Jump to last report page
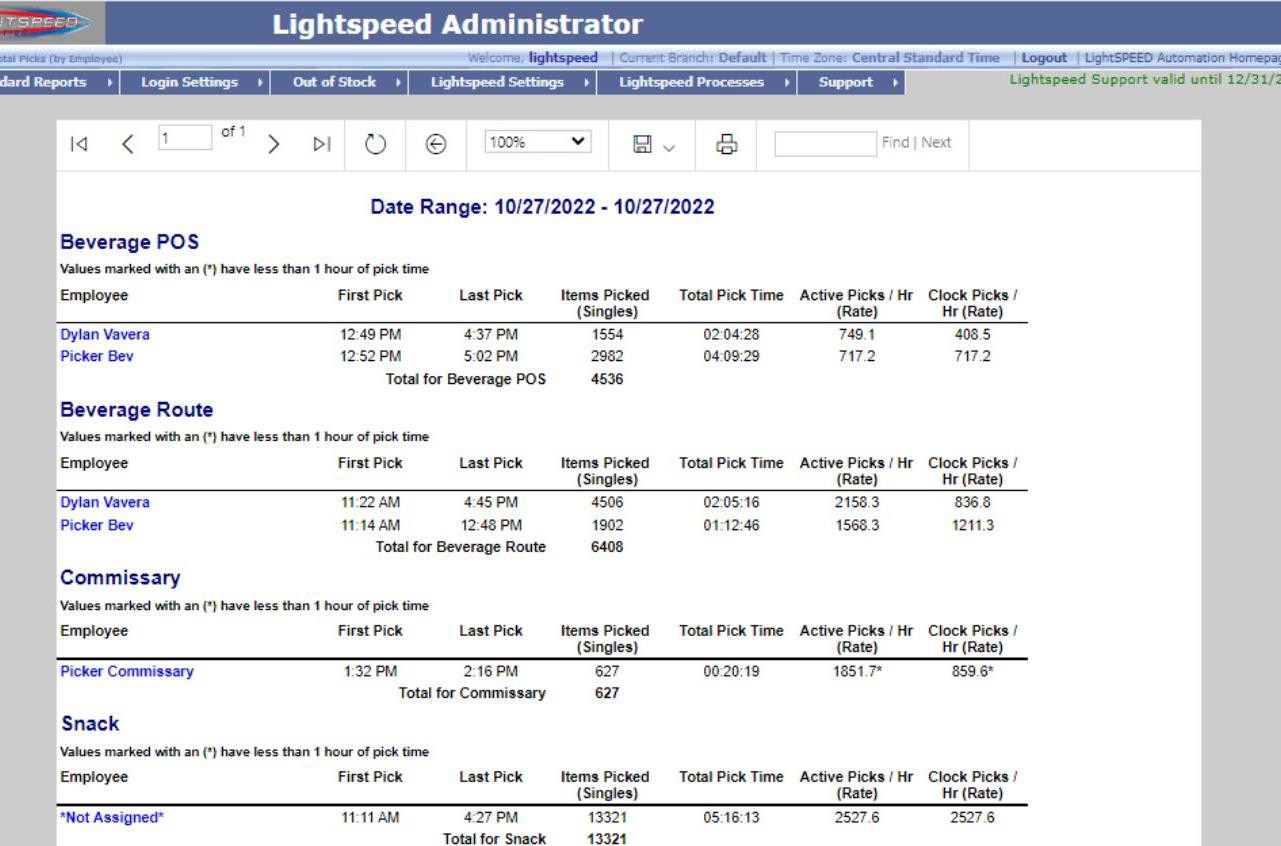The image size is (1281, 846). pyautogui.click(x=321, y=144)
